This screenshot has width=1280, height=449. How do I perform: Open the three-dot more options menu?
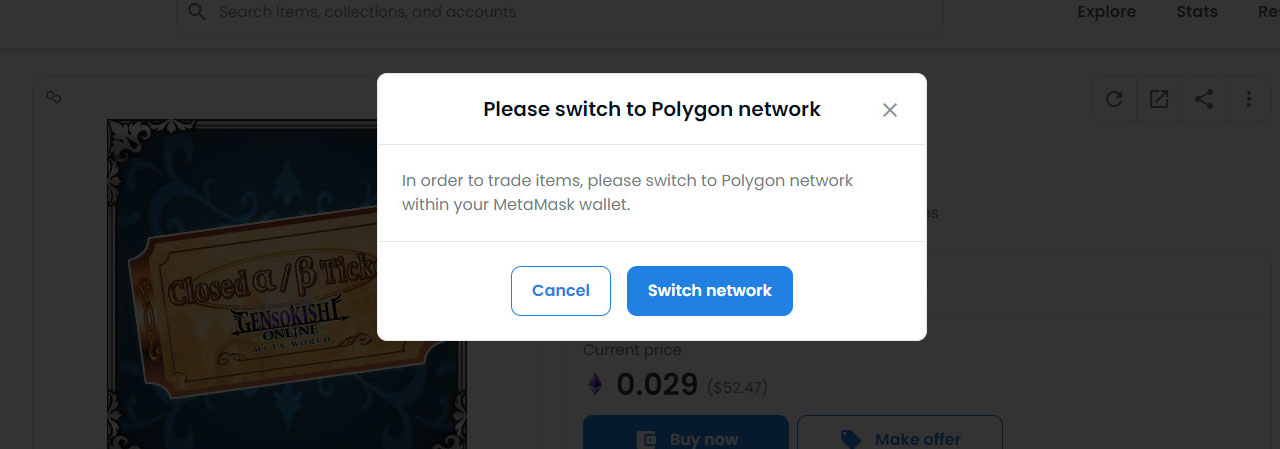point(1249,99)
